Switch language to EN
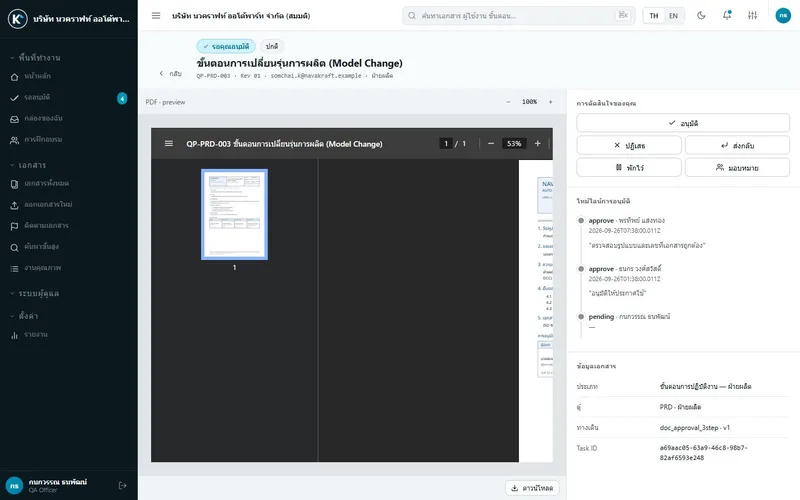 coord(673,16)
